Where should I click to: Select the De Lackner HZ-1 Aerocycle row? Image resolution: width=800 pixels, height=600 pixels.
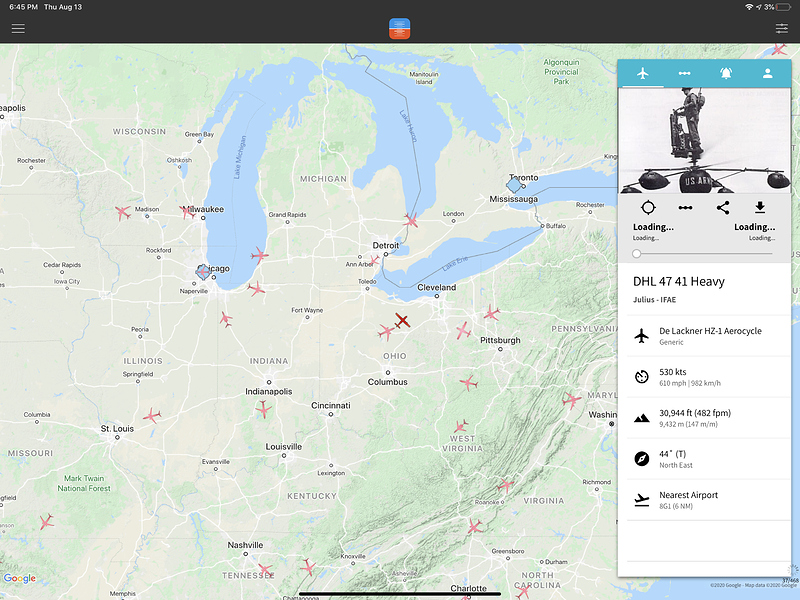point(708,336)
